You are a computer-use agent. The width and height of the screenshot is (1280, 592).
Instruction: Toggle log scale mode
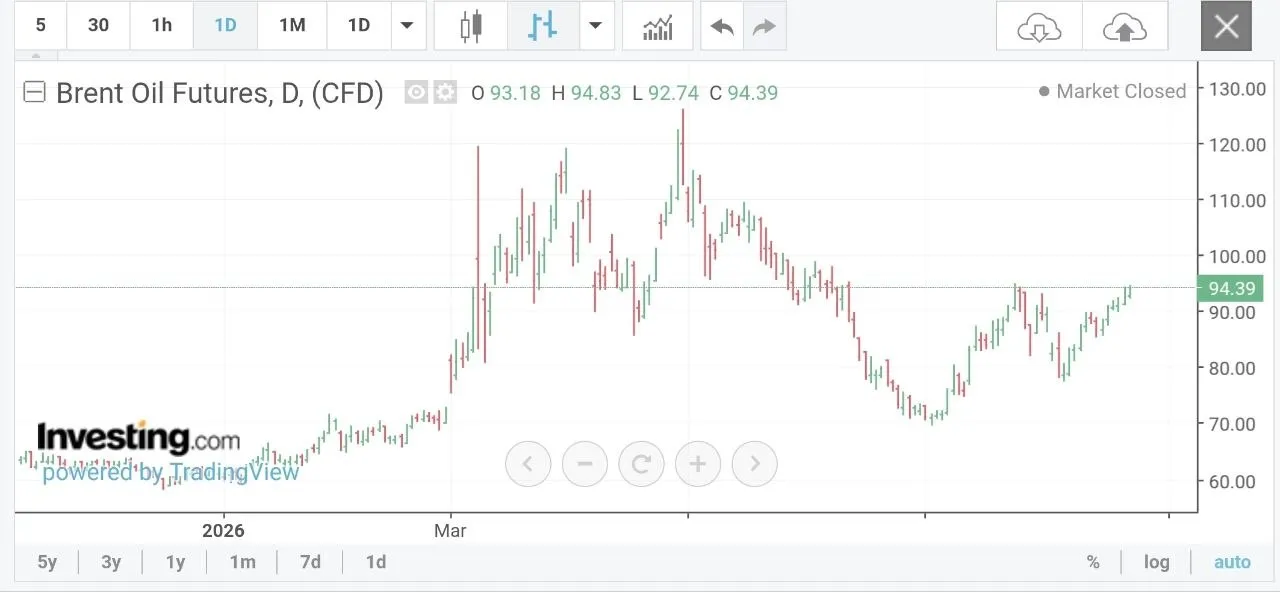[1156, 562]
